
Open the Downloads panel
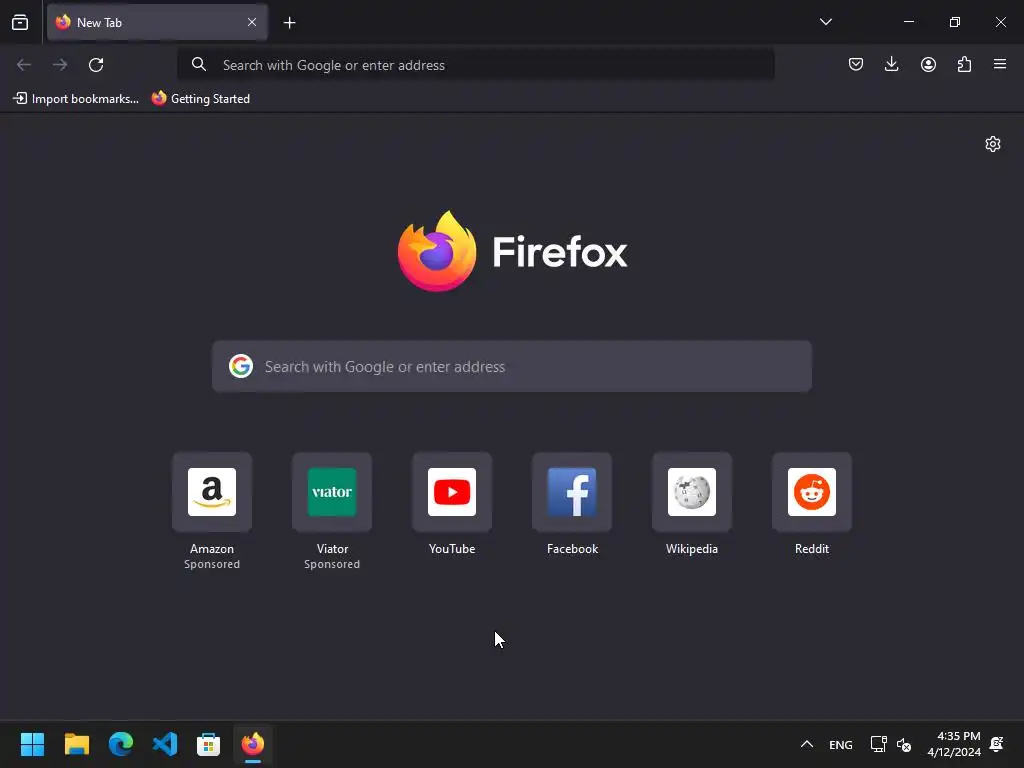[891, 64]
